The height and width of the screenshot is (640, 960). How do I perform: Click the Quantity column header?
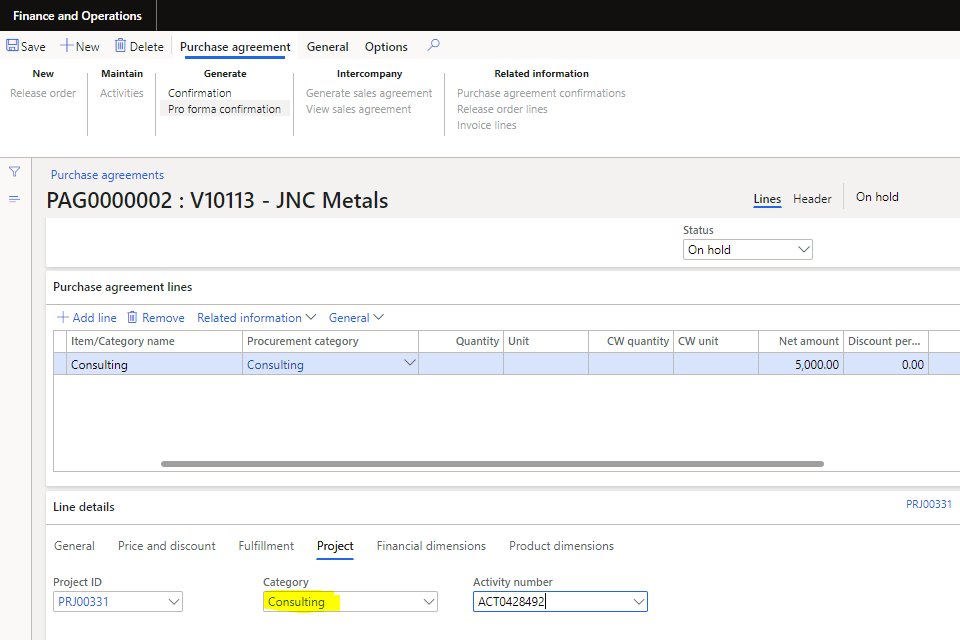pyautogui.click(x=461, y=341)
